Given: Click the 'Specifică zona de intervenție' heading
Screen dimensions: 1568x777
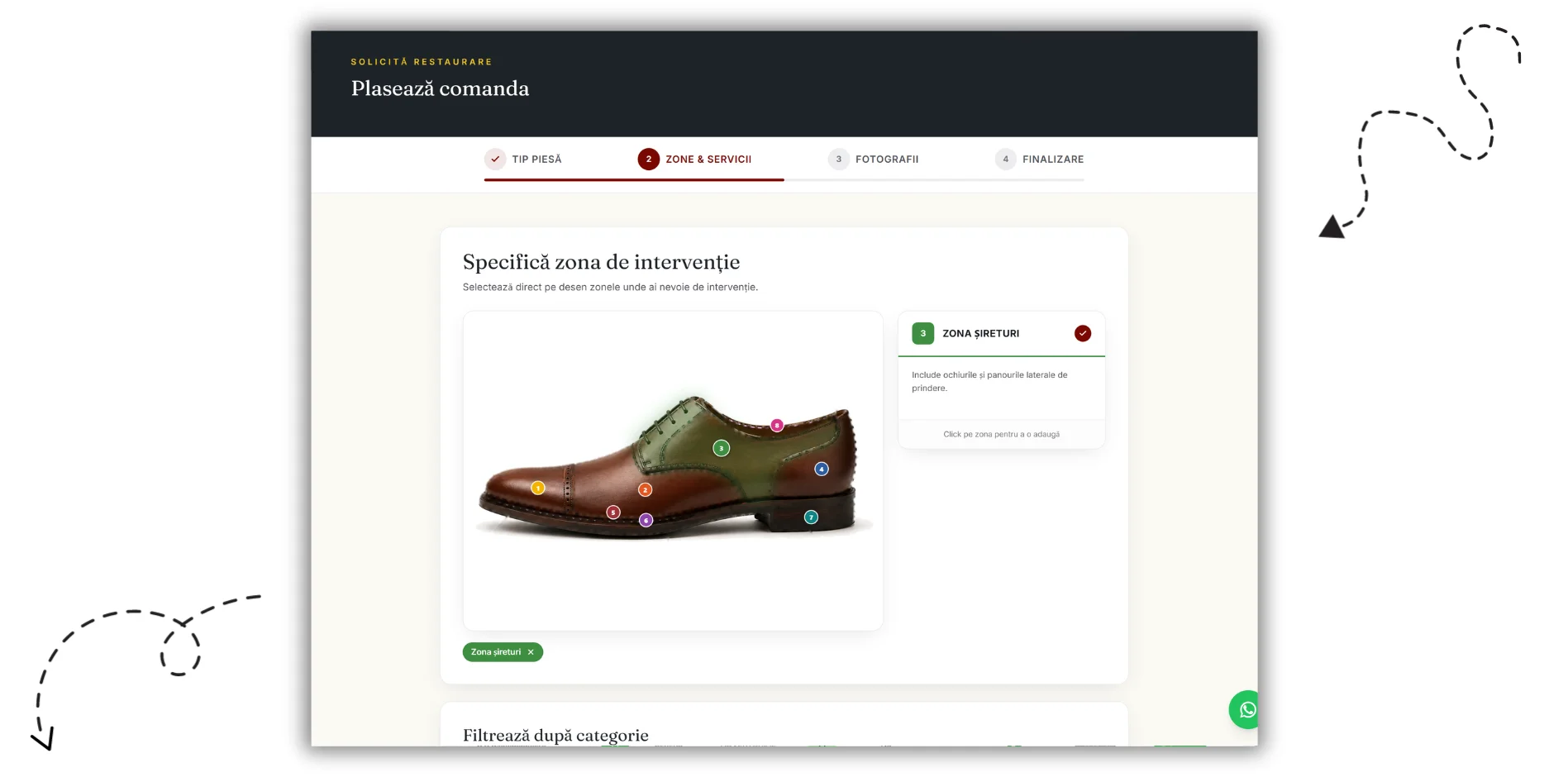Looking at the screenshot, I should [602, 262].
